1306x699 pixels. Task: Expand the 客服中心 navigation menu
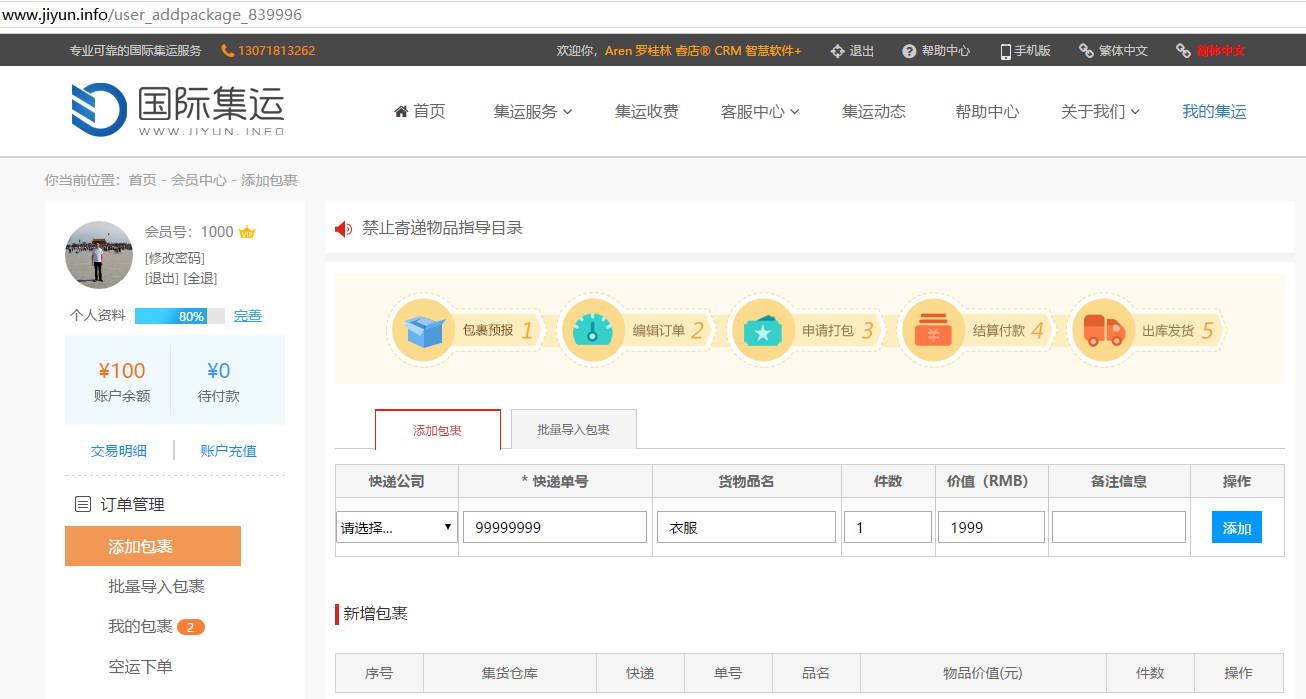pyautogui.click(x=759, y=112)
